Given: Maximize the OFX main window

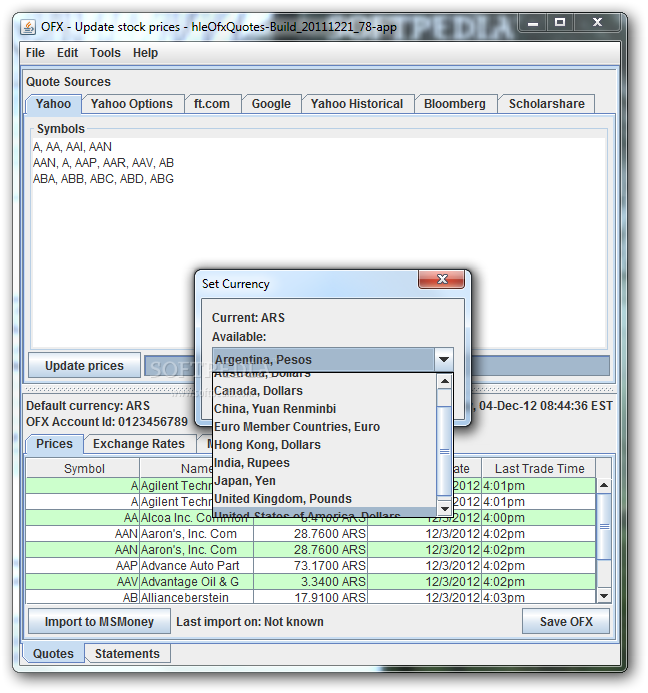Looking at the screenshot, I should 560,23.
